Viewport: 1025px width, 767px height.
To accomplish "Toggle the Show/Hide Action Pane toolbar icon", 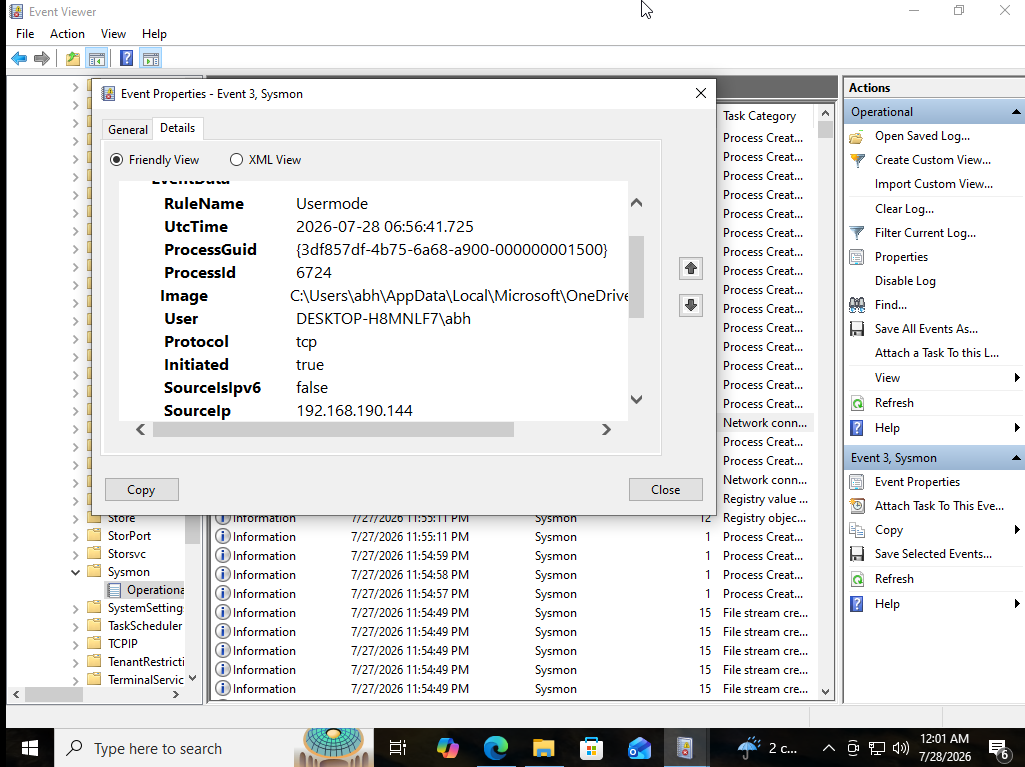I will click(151, 59).
